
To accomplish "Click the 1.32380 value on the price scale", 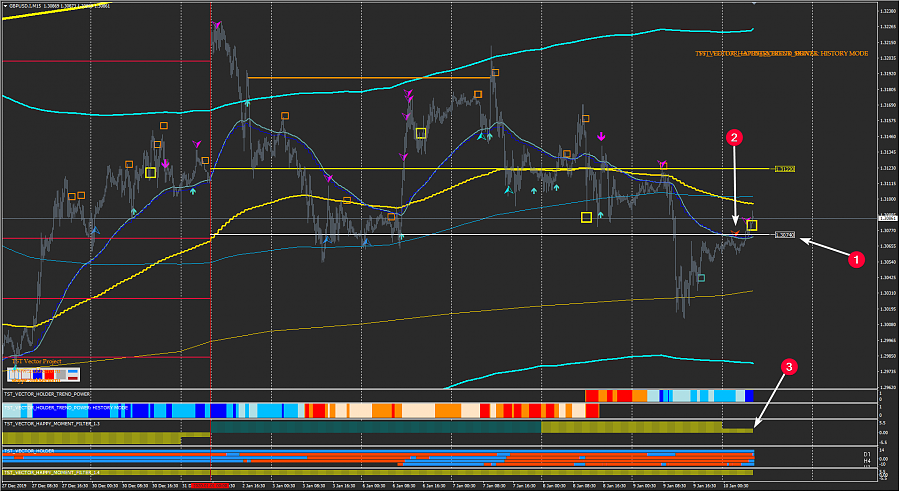I will point(890,11).
